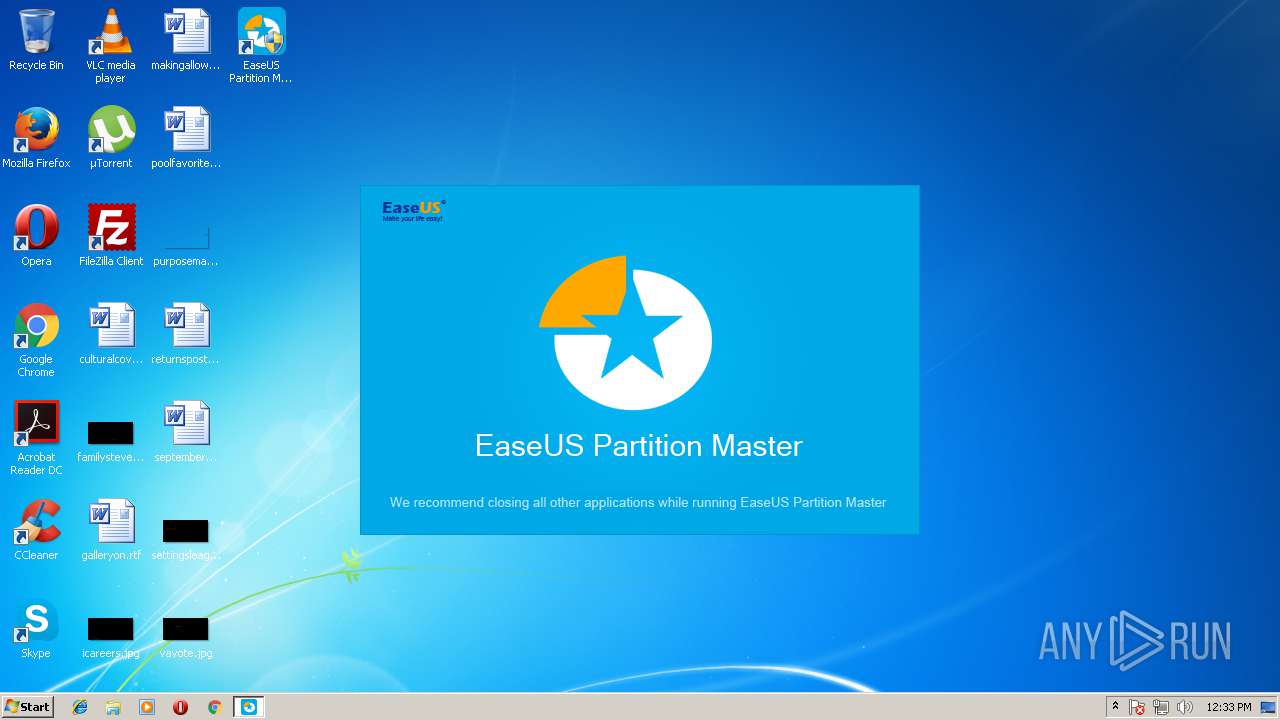This screenshot has width=1280, height=720.
Task: Open the taskbar clock showing 12:33 PM
Action: tap(1229, 707)
